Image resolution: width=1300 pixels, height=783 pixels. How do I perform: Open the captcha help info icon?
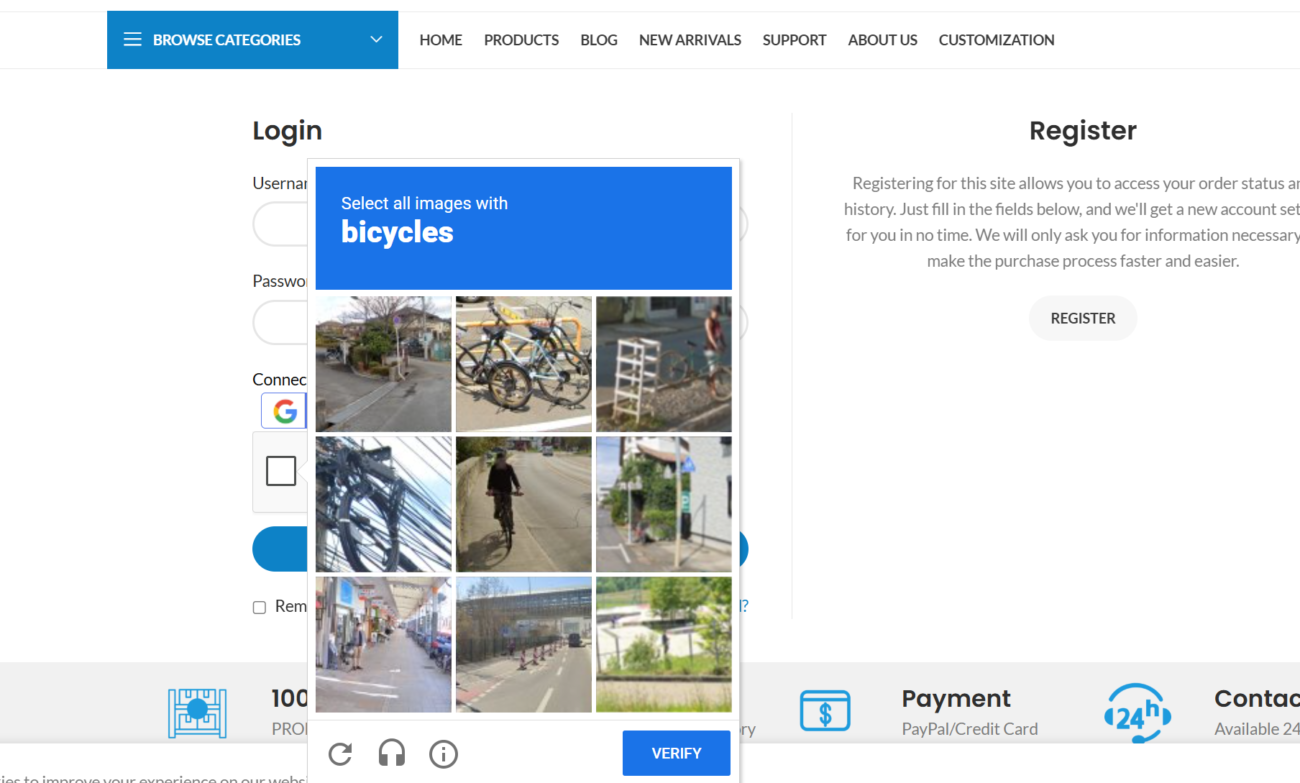point(443,754)
